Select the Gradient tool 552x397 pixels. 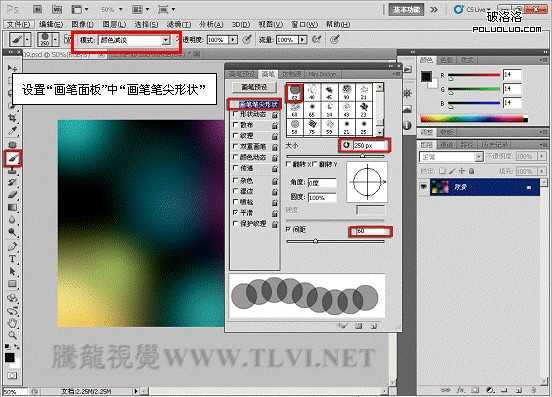coord(13,207)
